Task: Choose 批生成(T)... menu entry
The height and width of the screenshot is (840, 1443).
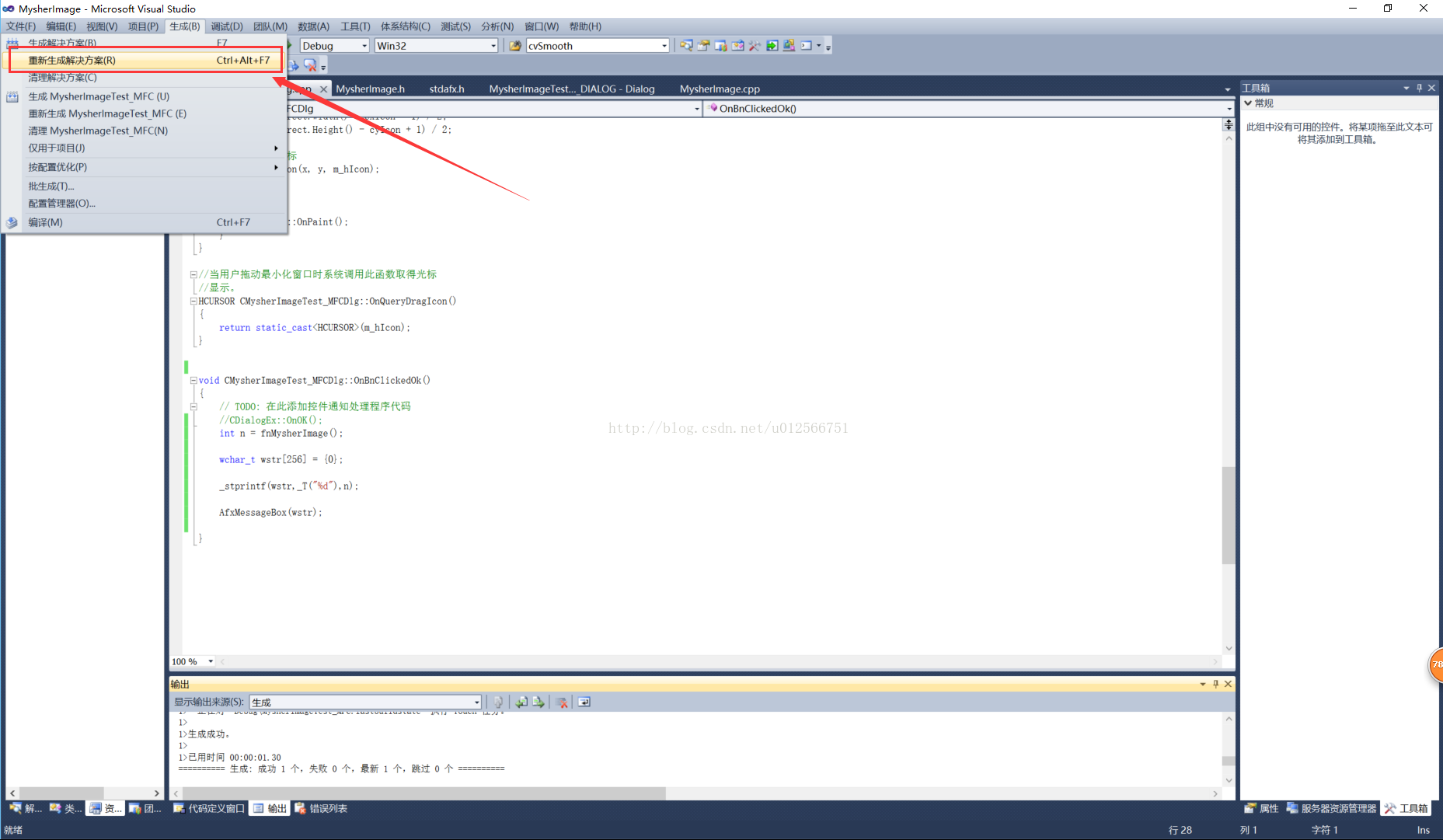Action: pyautogui.click(x=145, y=186)
